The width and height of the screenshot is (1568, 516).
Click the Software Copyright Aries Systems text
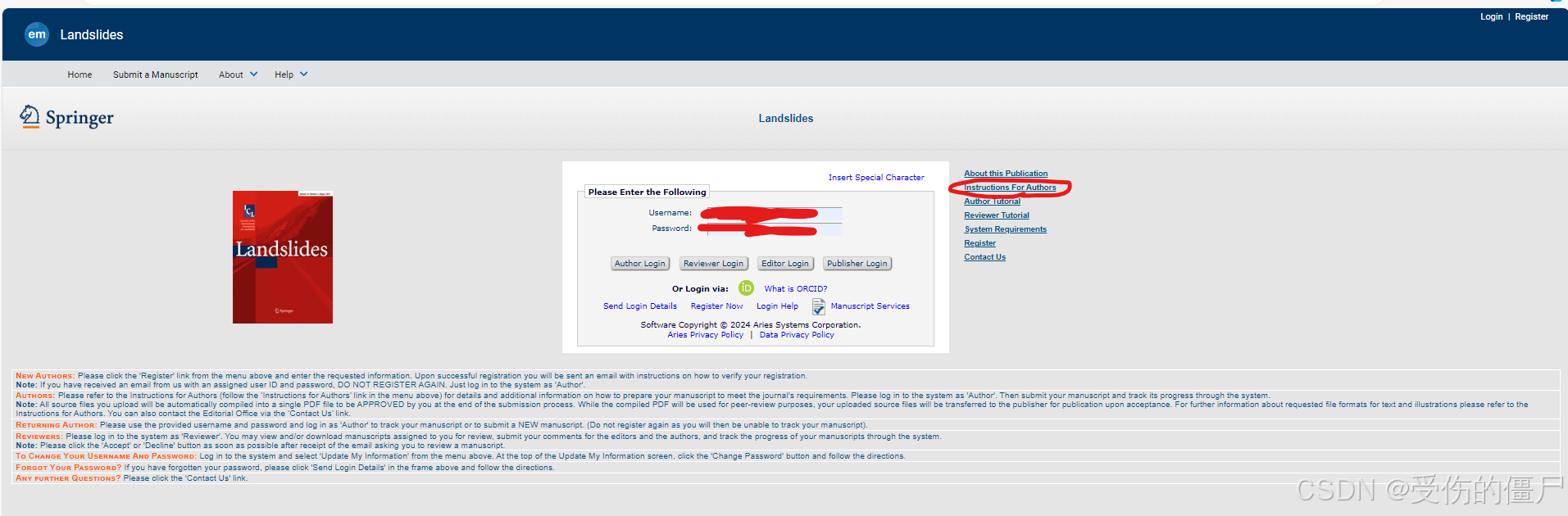[751, 325]
